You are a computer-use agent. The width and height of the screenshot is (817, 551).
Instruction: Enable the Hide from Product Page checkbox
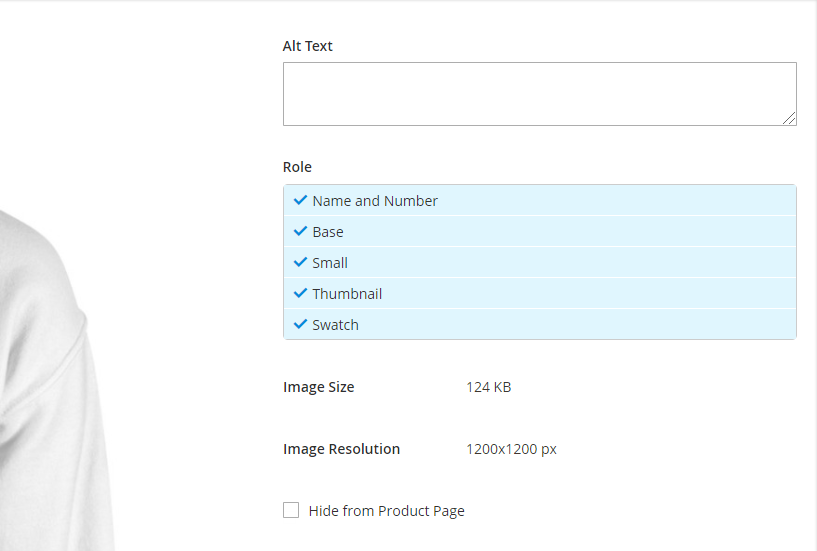(291, 510)
